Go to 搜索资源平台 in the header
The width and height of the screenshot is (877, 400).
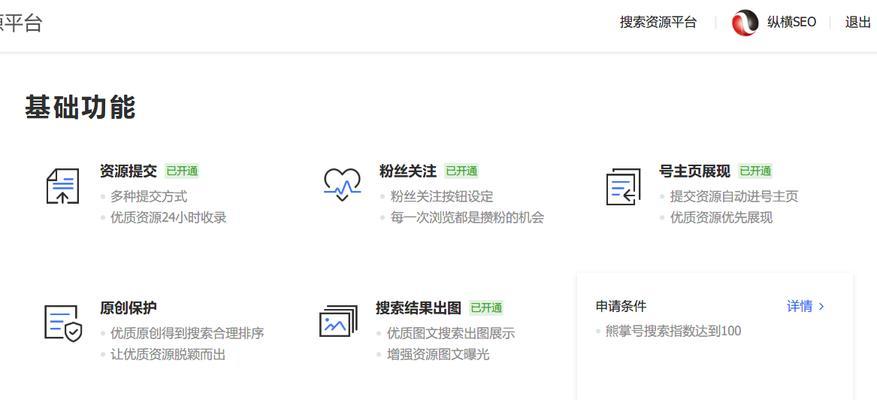(658, 22)
